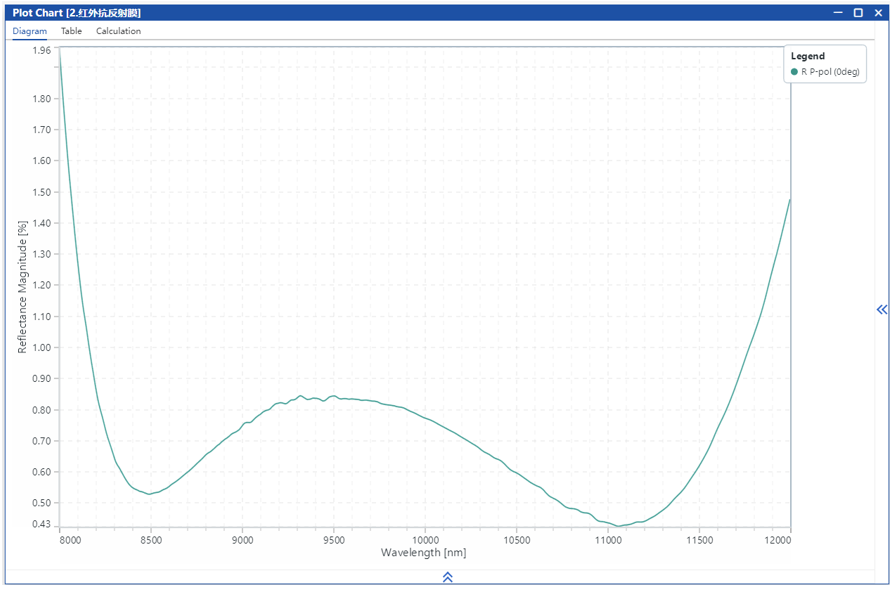Expand the bottom panel with double-up chevron

coord(448,577)
